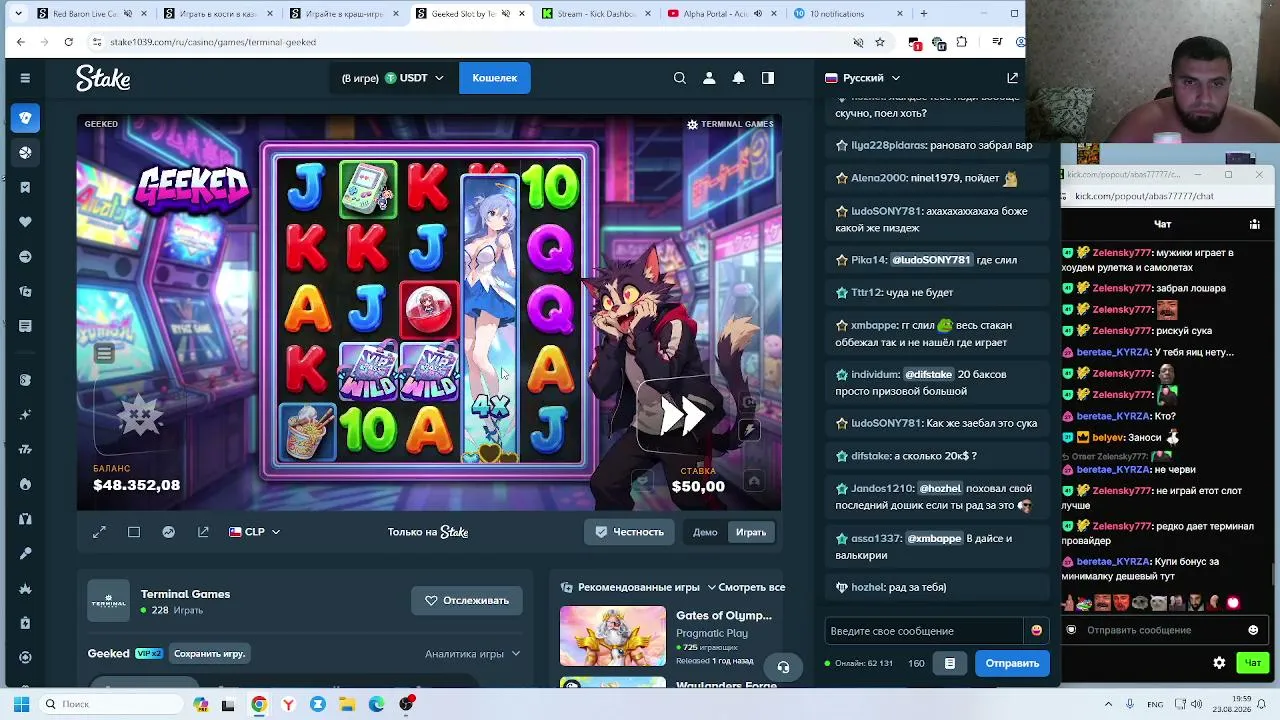The height and width of the screenshot is (720, 1280).
Task: Toggle turbo lightning in the slot
Action: click(749, 430)
